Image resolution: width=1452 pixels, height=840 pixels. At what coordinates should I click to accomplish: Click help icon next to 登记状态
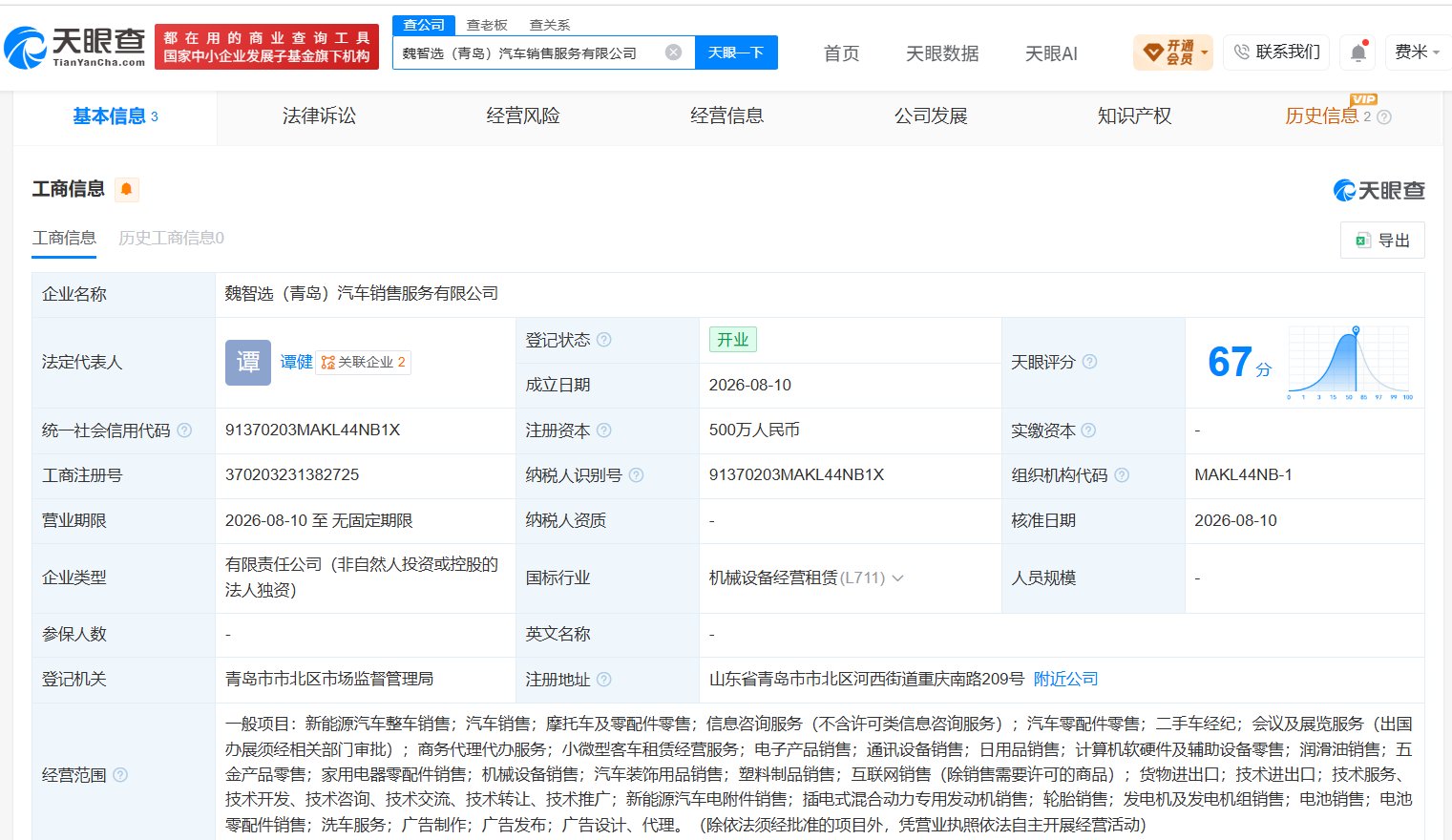click(604, 340)
